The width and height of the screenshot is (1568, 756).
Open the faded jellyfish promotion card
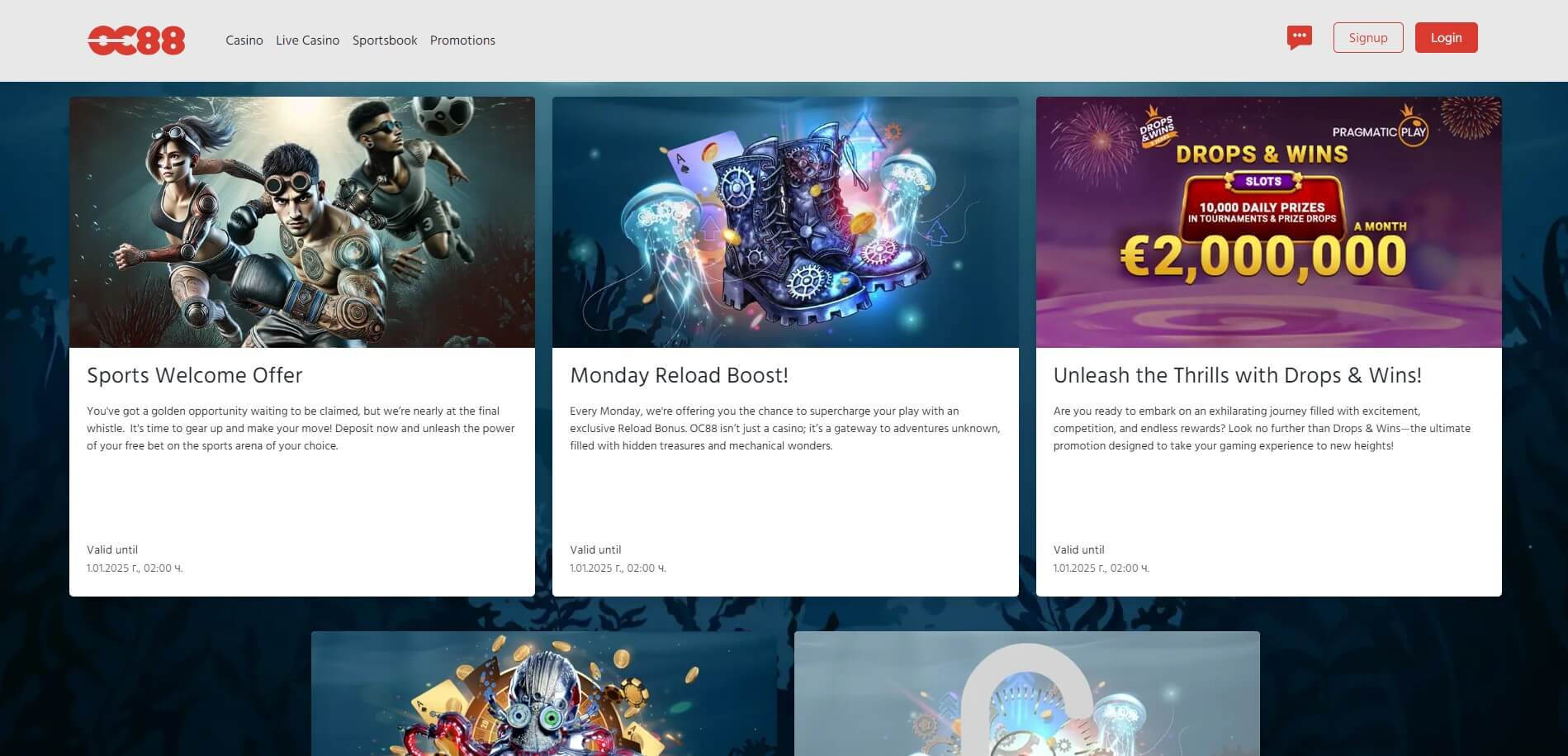pyautogui.click(x=1027, y=694)
